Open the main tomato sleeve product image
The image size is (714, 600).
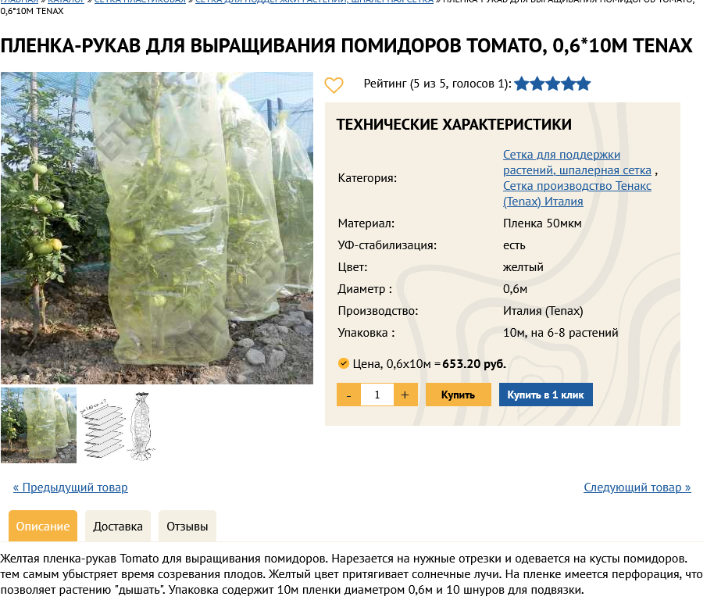click(x=157, y=228)
